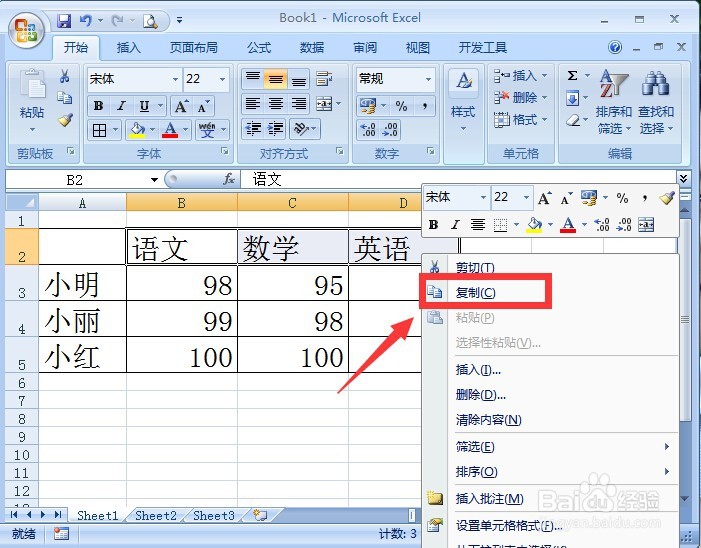Open Find and Select (查找和选择)
The image size is (701, 548).
tap(655, 102)
